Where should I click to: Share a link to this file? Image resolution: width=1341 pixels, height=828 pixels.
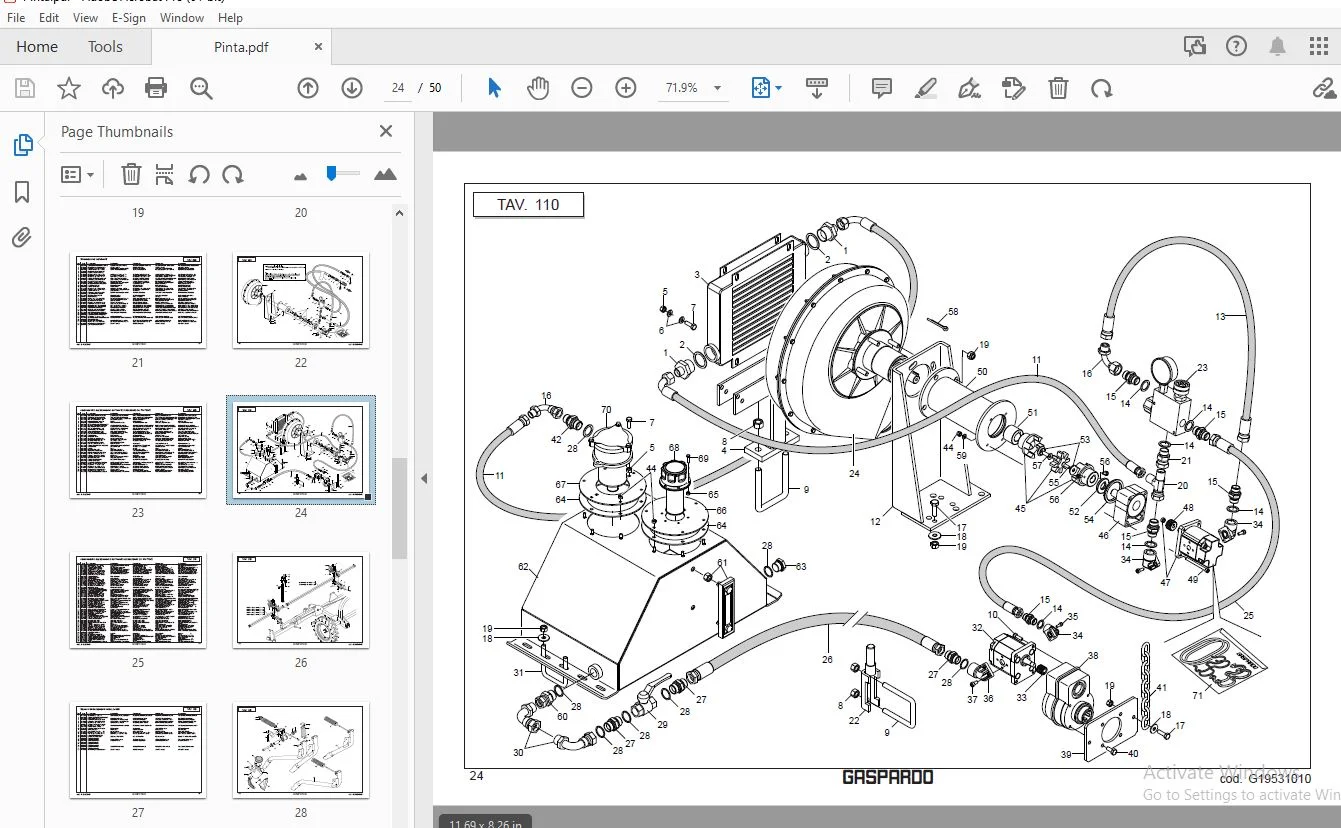point(1325,88)
